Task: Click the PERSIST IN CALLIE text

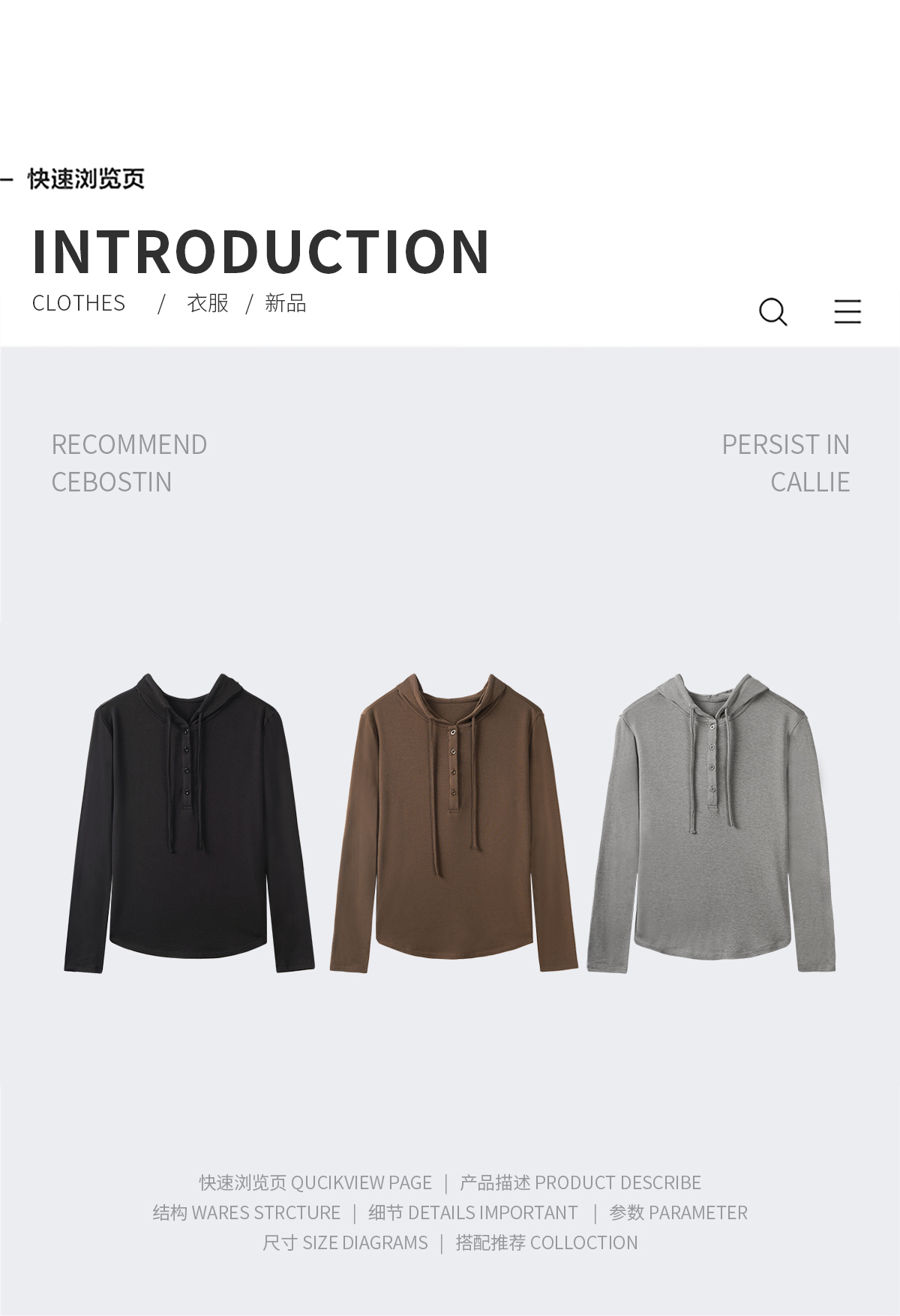Action: pyautogui.click(x=786, y=463)
